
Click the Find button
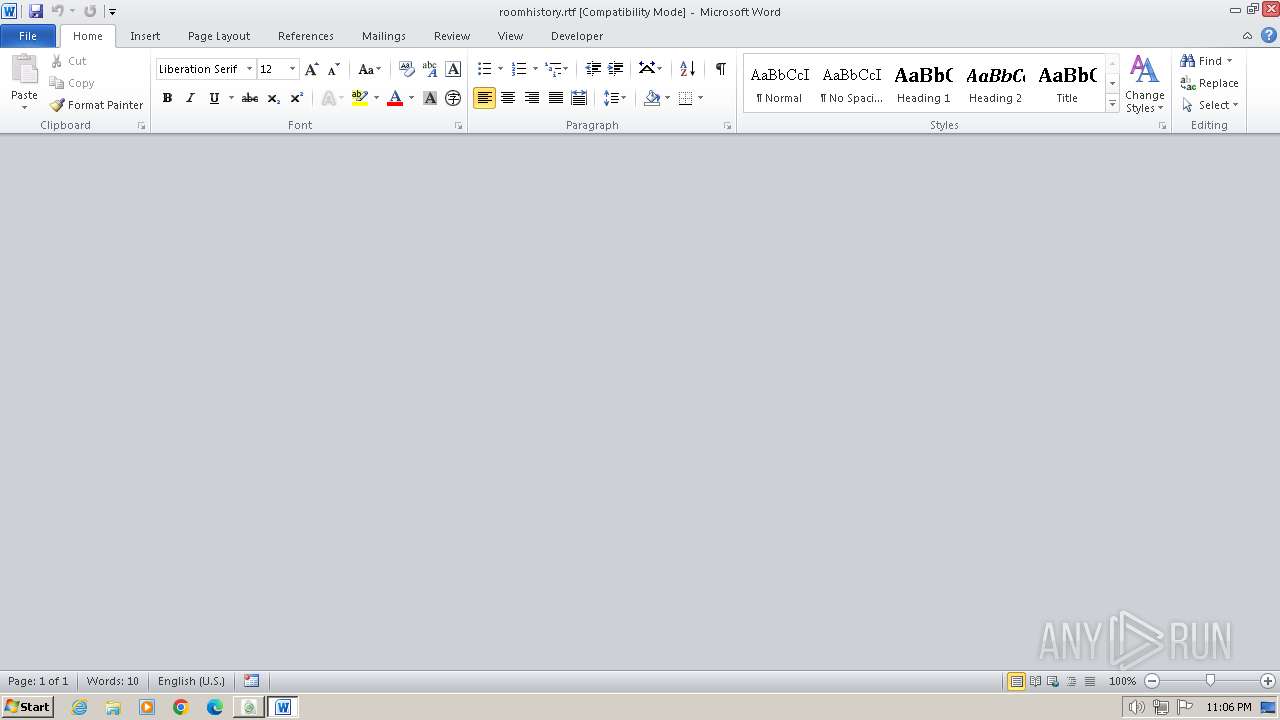coord(1203,61)
